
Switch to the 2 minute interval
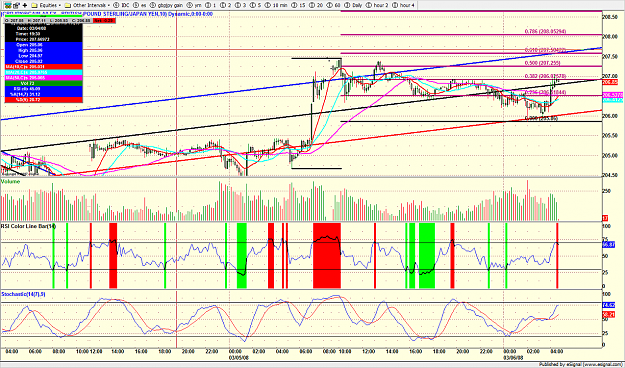[226, 5]
